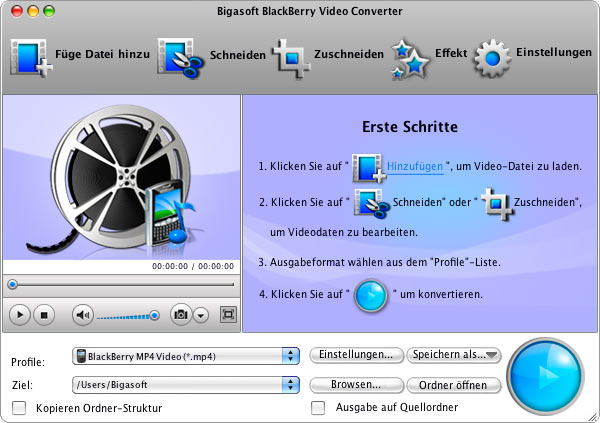Click the Browsen... button
600x423 pixels.
(x=356, y=385)
